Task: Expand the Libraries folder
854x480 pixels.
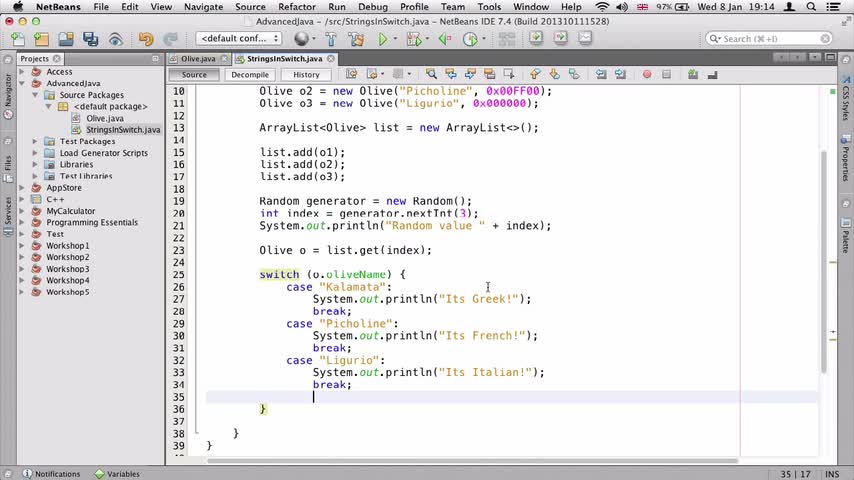Action: tap(35, 165)
